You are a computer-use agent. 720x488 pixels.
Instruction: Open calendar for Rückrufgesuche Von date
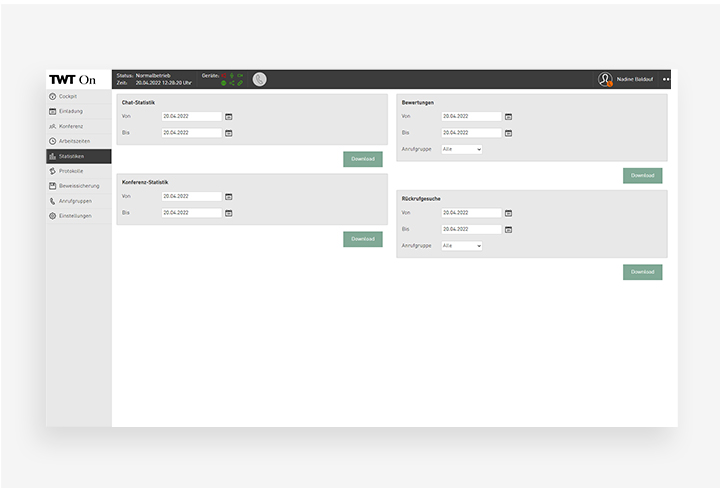(508, 213)
